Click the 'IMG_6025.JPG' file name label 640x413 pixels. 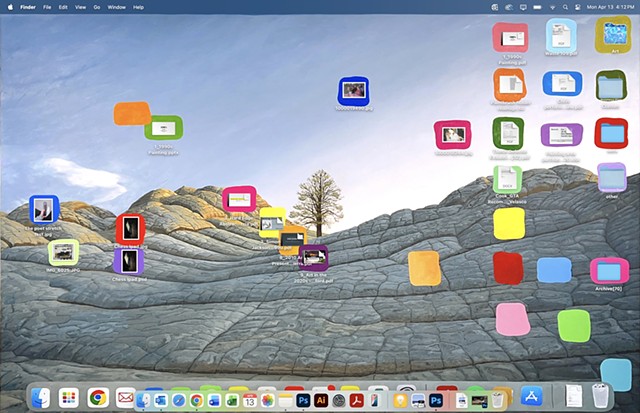tap(63, 270)
